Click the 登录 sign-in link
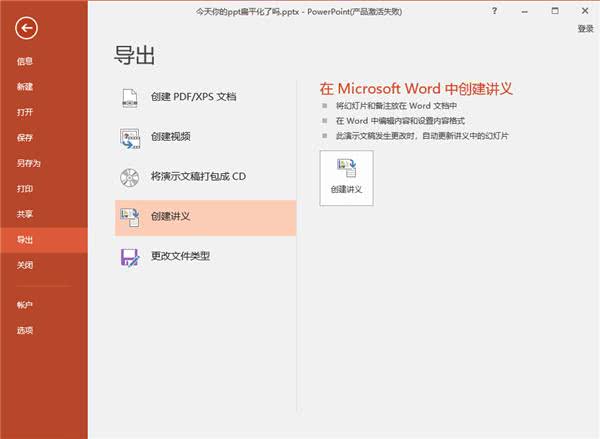 [585, 29]
